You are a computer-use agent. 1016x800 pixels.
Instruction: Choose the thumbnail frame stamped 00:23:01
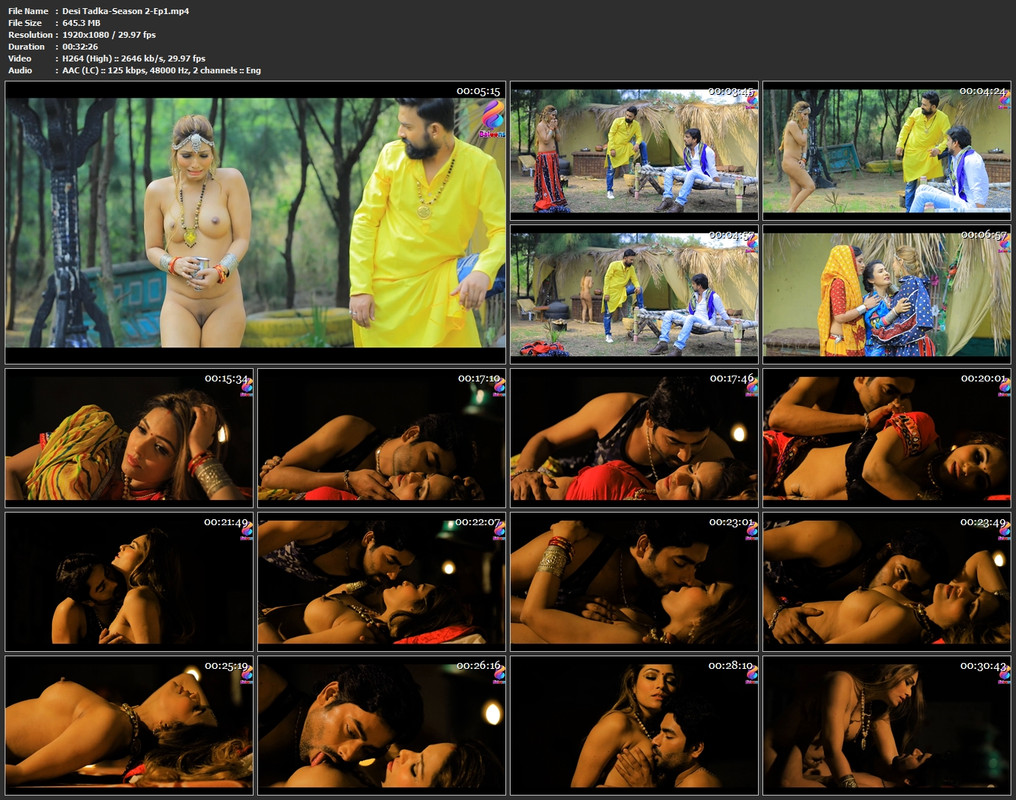coord(634,582)
